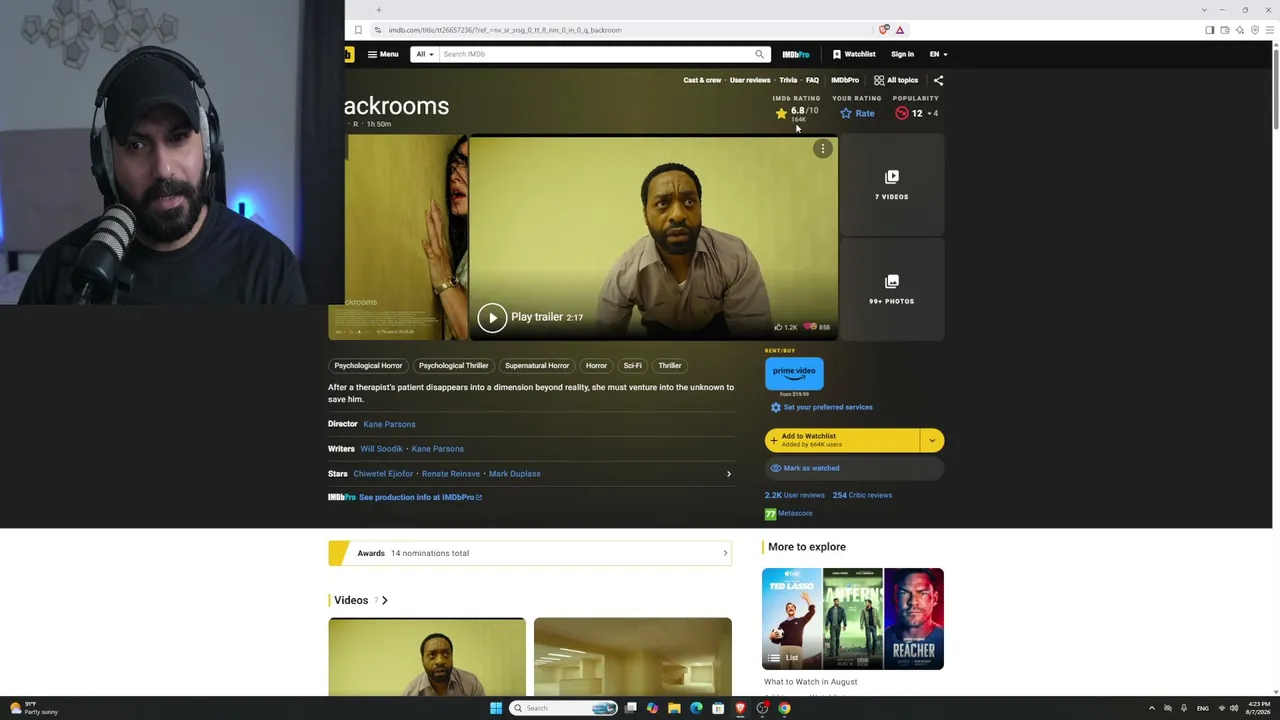
Task: Open IMDbPro link in the title subnav
Action: point(845,80)
